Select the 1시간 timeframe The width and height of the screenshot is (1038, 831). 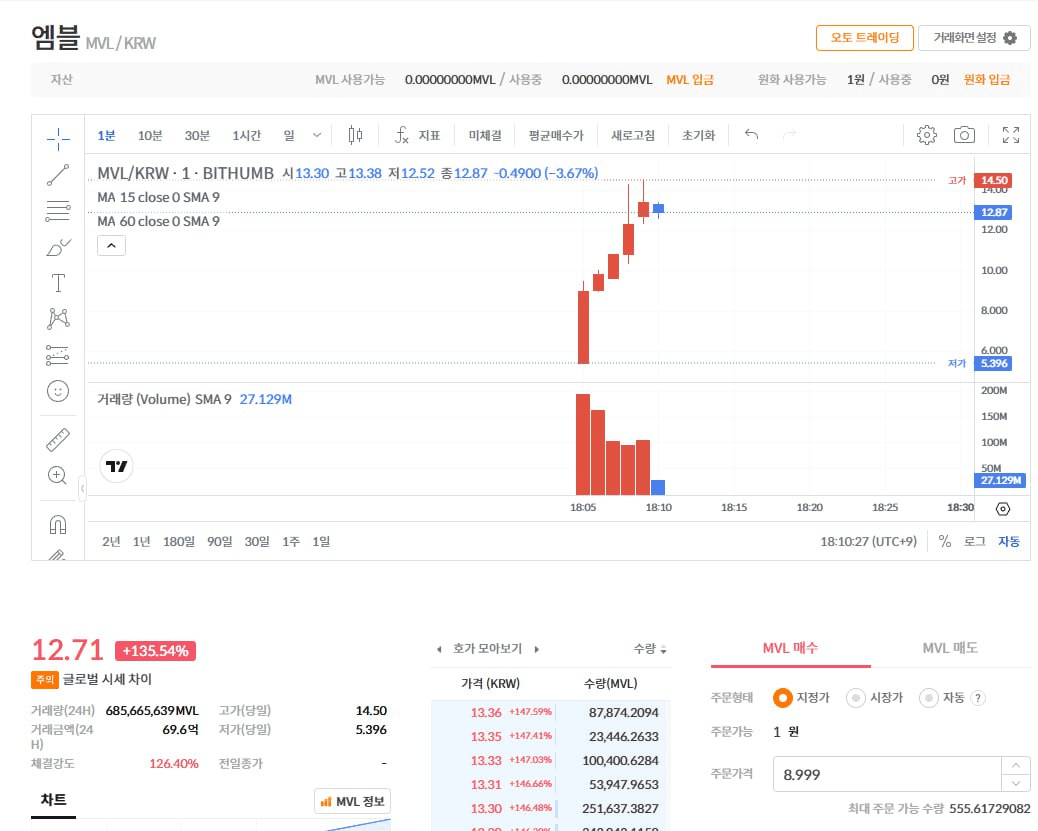point(246,135)
